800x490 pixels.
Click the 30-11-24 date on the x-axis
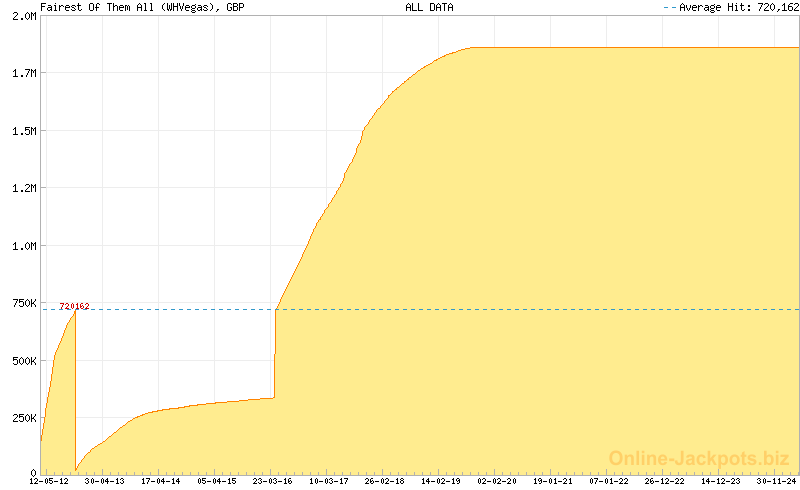coord(776,481)
